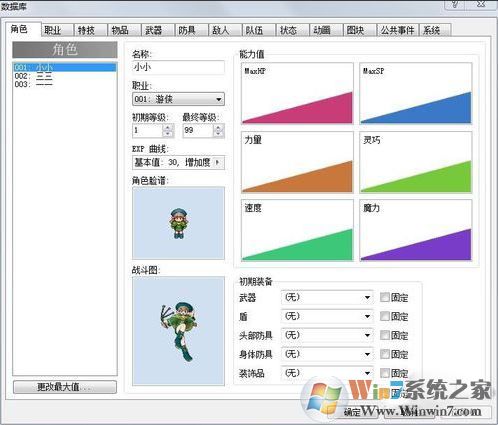Viewport: 498px width, 425px height.
Task: Switch to the 防具 tab
Action: pyautogui.click(x=191, y=30)
